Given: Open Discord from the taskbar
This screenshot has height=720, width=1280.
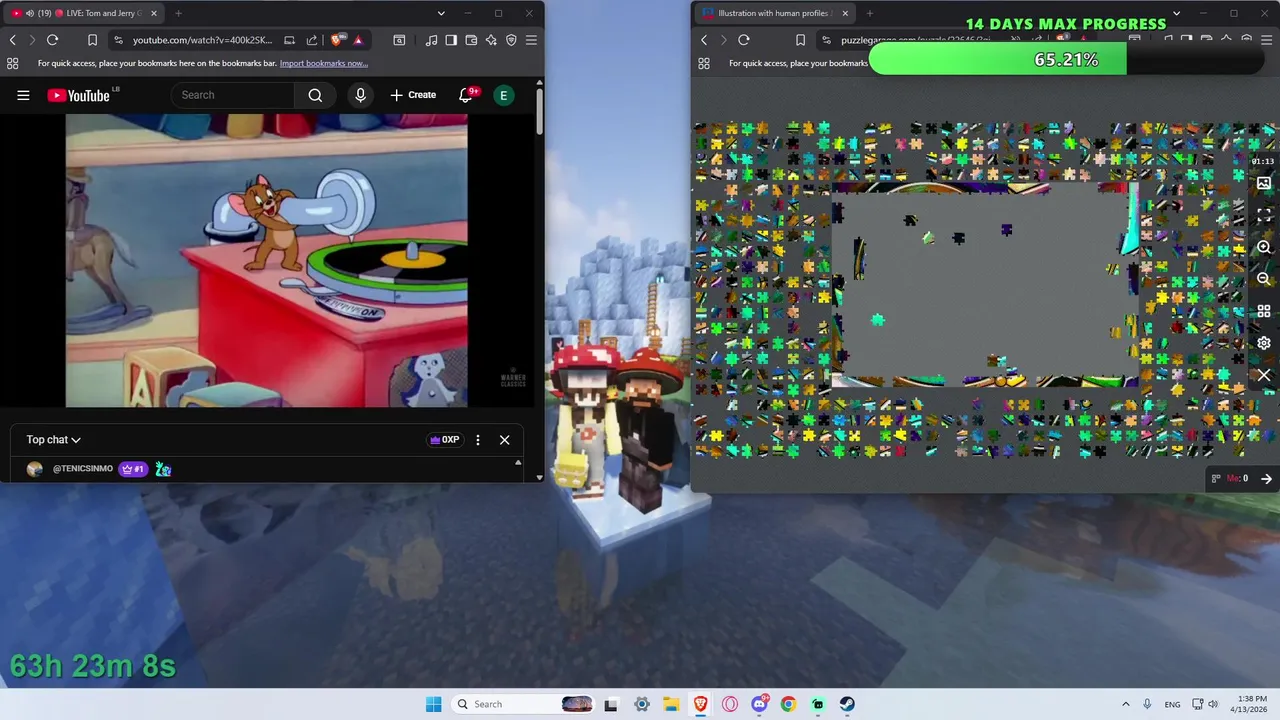Looking at the screenshot, I should (x=759, y=704).
